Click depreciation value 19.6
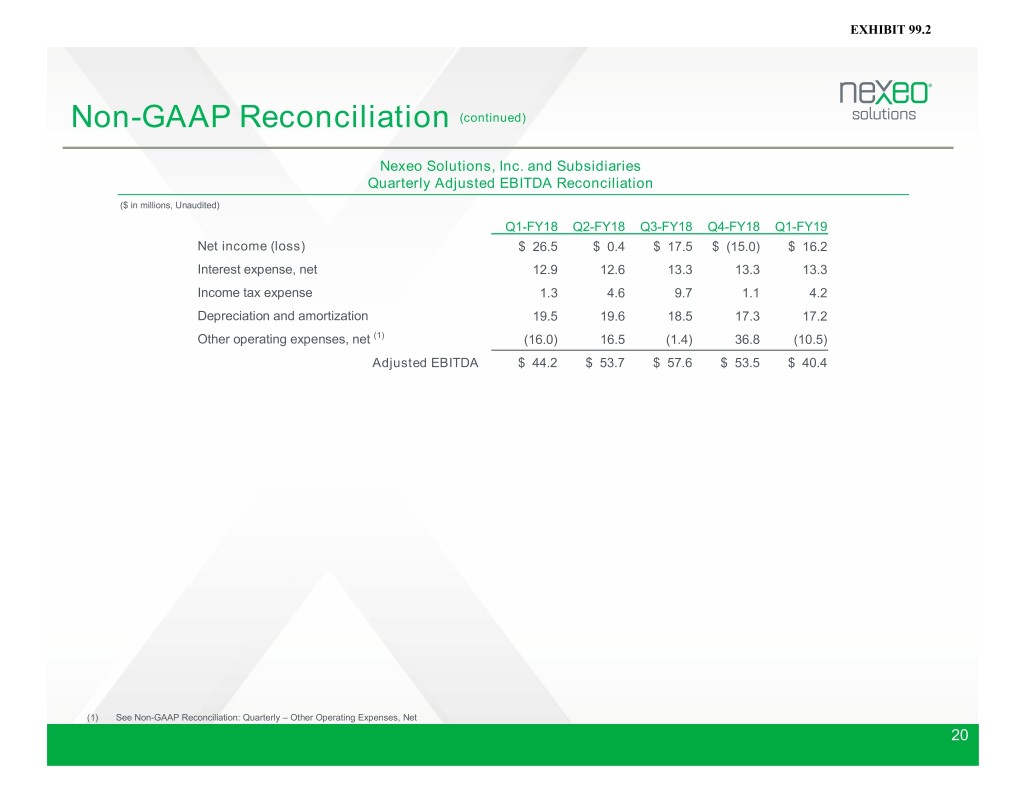This screenshot has height=791, width=1024. [613, 316]
